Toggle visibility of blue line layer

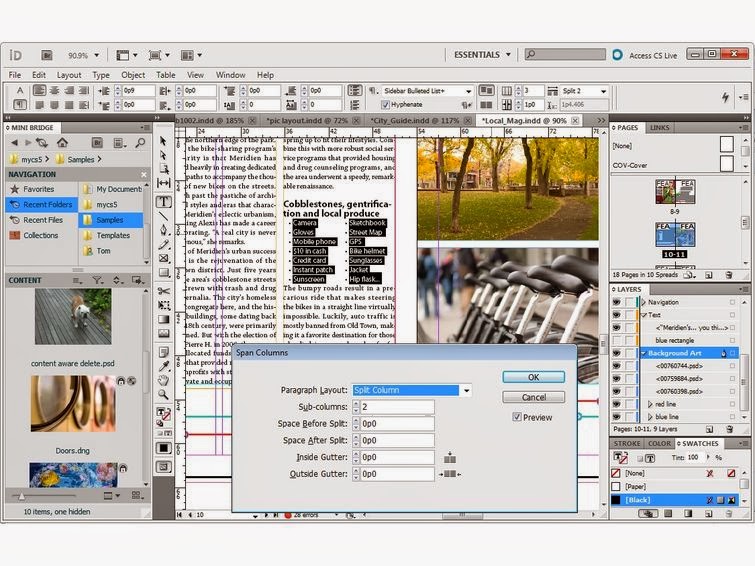click(x=616, y=417)
